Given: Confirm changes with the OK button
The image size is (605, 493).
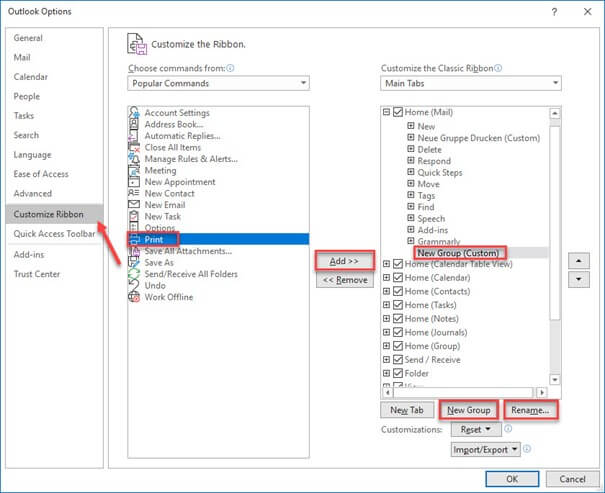Looking at the screenshot, I should pos(512,479).
